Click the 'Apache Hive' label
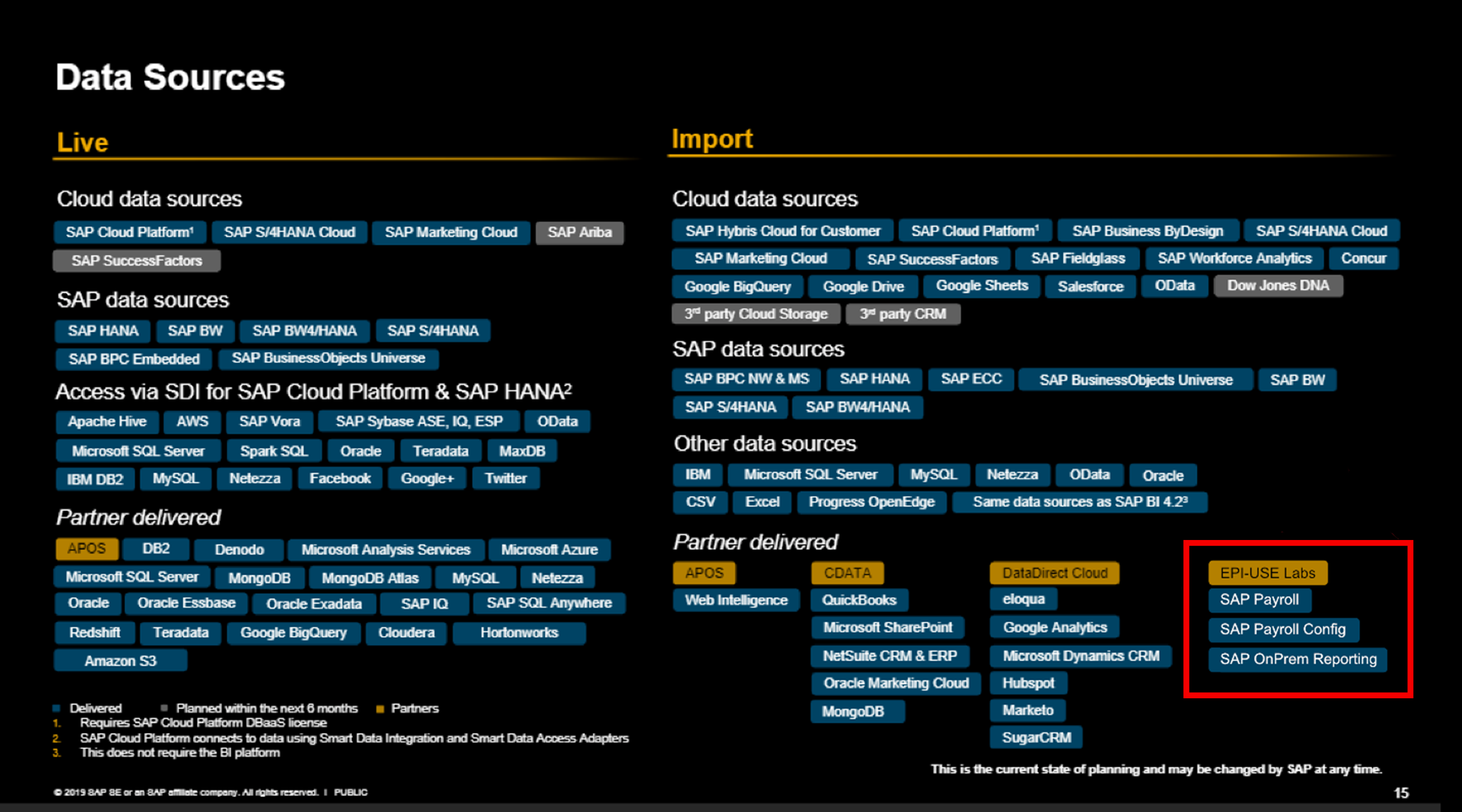Screen dimensions: 1462x812 pyautogui.click(x=107, y=422)
